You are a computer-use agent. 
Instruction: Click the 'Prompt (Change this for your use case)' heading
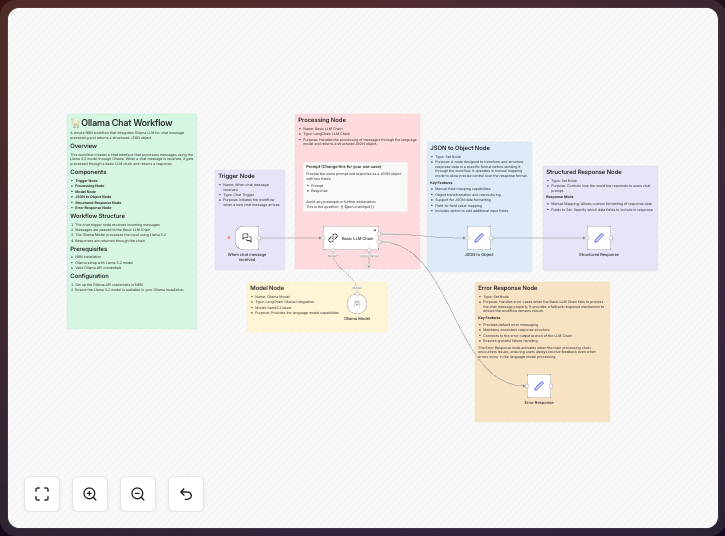[344, 166]
